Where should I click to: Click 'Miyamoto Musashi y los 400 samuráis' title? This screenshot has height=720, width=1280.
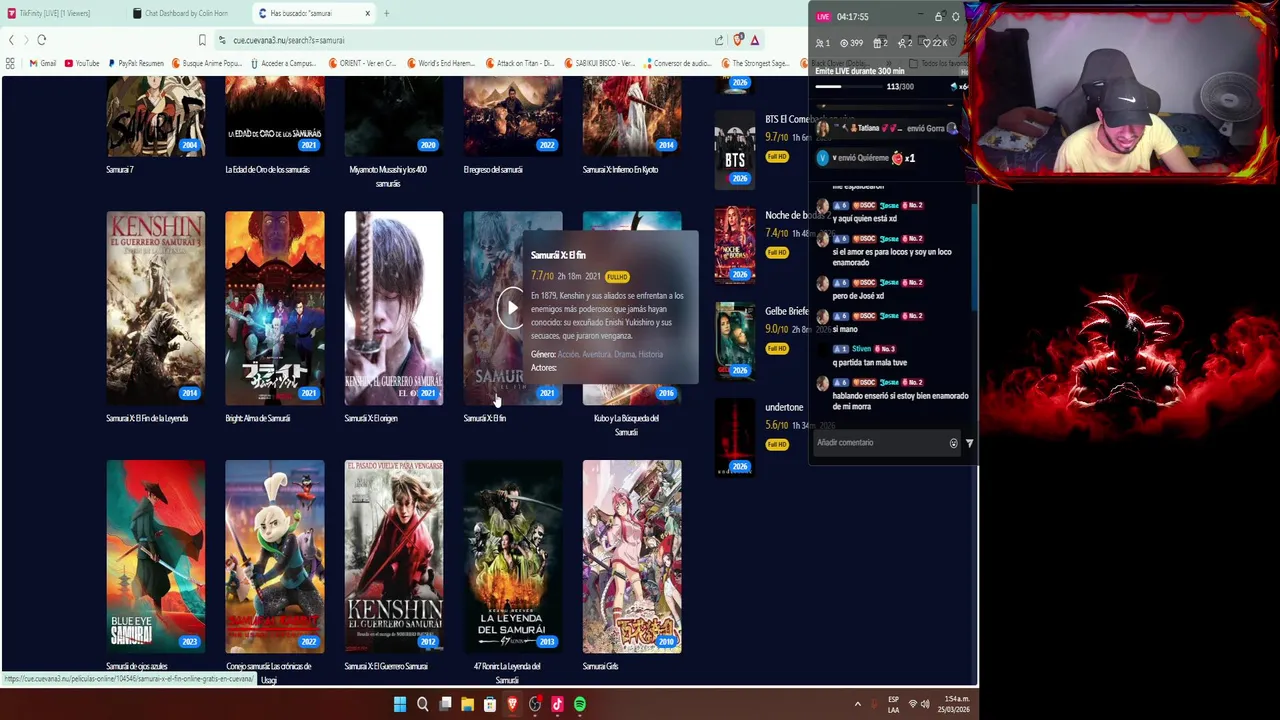click(388, 176)
